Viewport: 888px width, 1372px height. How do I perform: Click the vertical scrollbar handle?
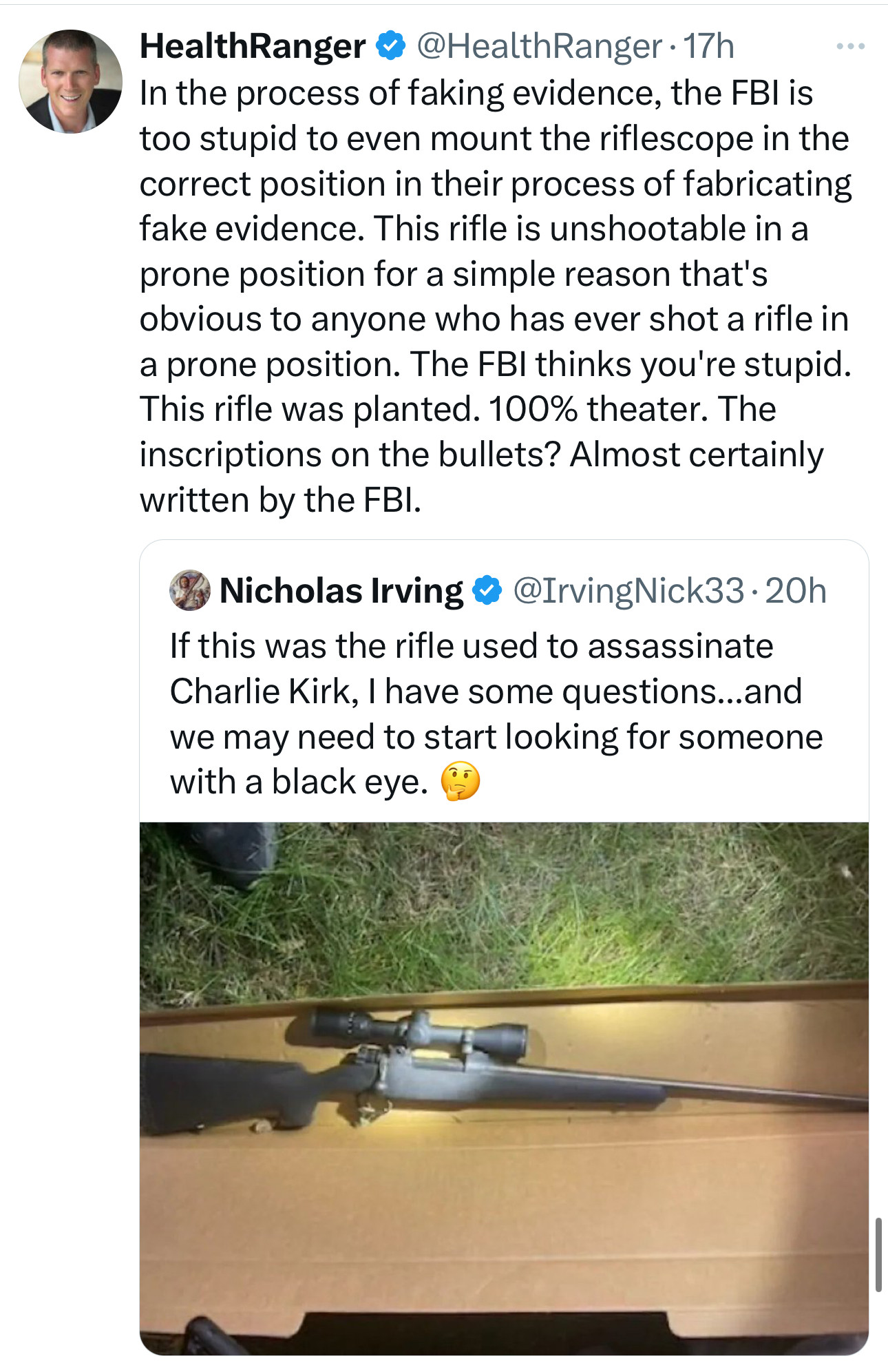coord(878,1254)
